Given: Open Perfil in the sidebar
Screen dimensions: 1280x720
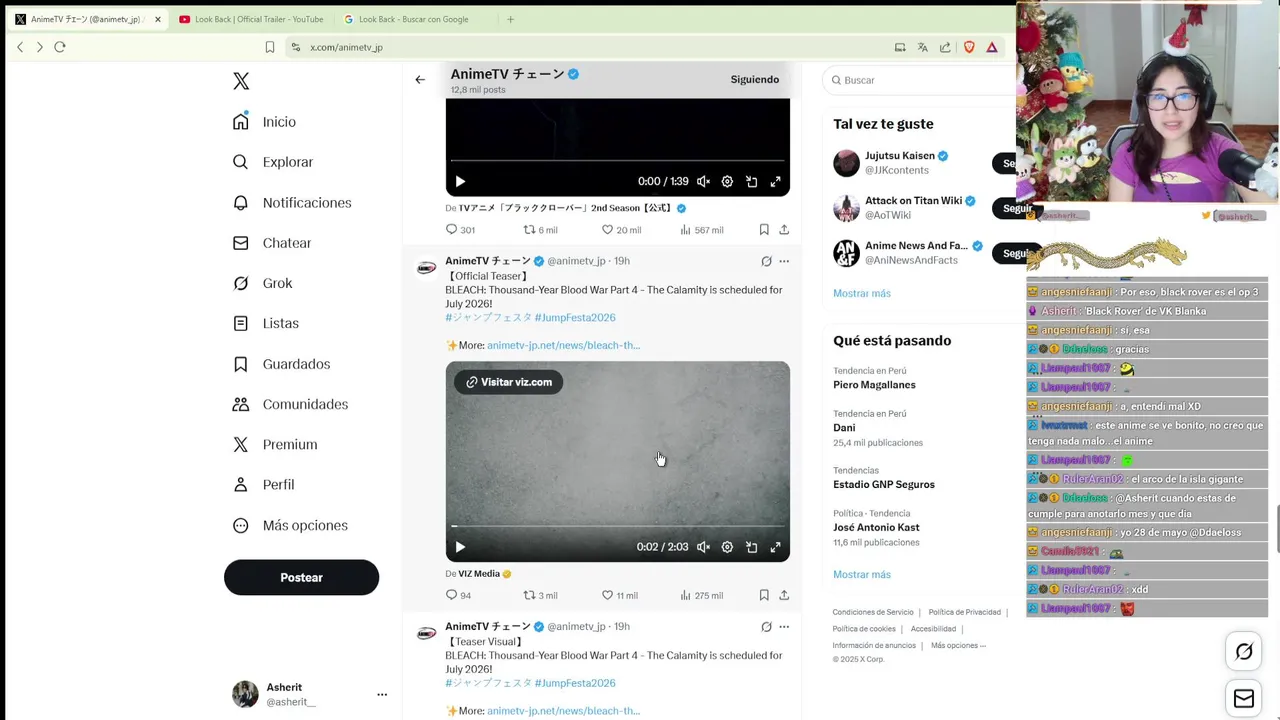Looking at the screenshot, I should 263,484.
